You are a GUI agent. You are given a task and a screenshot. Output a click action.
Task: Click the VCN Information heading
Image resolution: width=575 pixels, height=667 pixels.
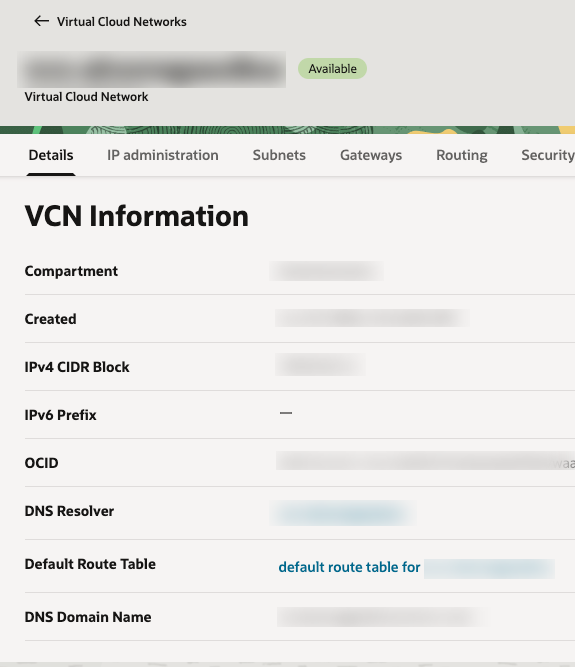[137, 216]
